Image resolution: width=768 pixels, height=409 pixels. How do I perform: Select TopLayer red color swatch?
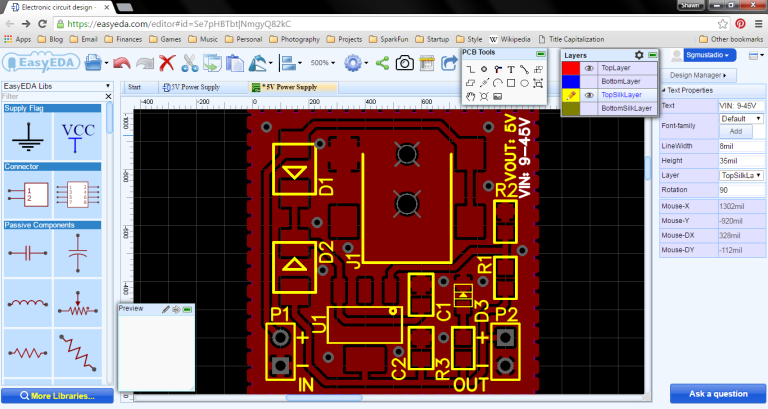tap(571, 68)
